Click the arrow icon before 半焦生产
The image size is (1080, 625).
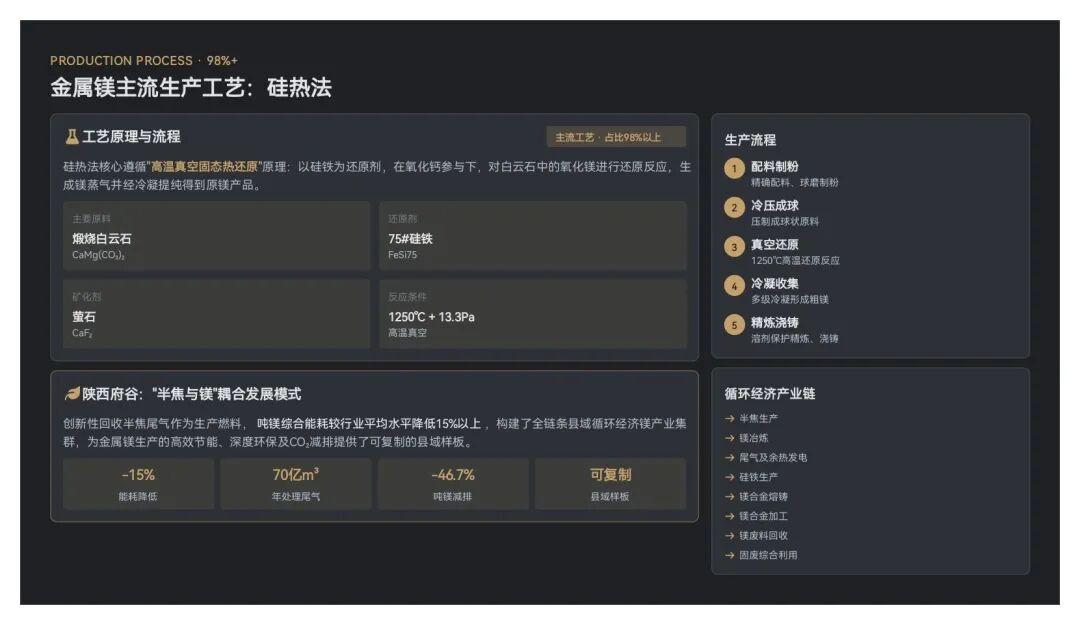[x=730, y=418]
